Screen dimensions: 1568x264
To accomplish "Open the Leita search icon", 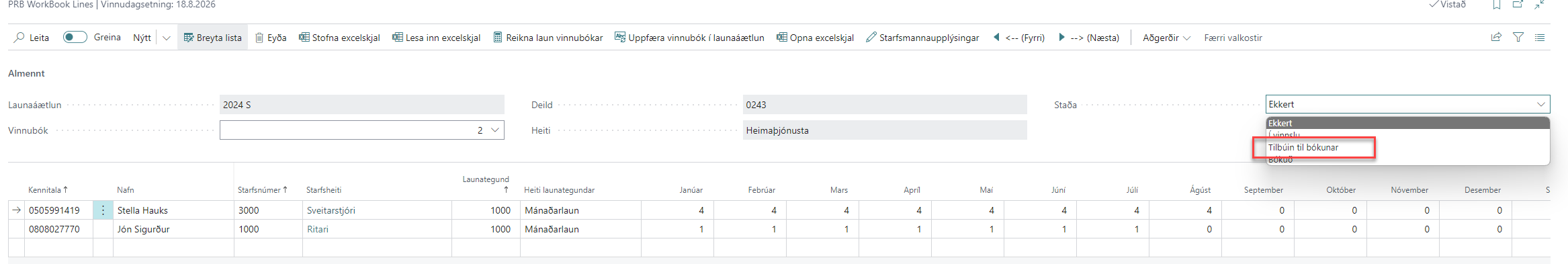I will point(19,38).
